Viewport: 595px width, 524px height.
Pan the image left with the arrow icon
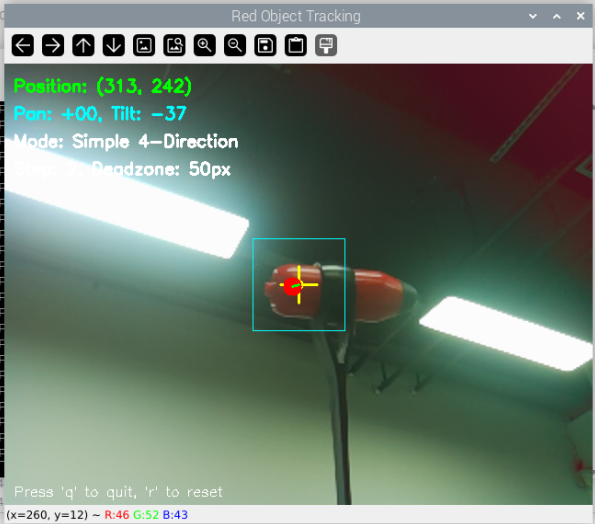[x=23, y=46]
